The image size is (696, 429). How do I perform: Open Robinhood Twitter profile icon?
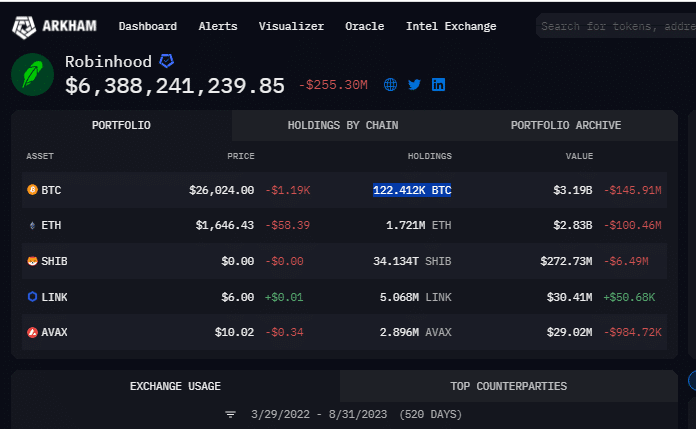414,84
